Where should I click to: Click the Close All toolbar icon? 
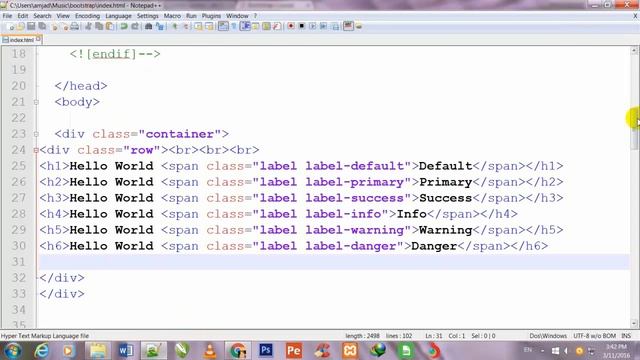click(65, 27)
